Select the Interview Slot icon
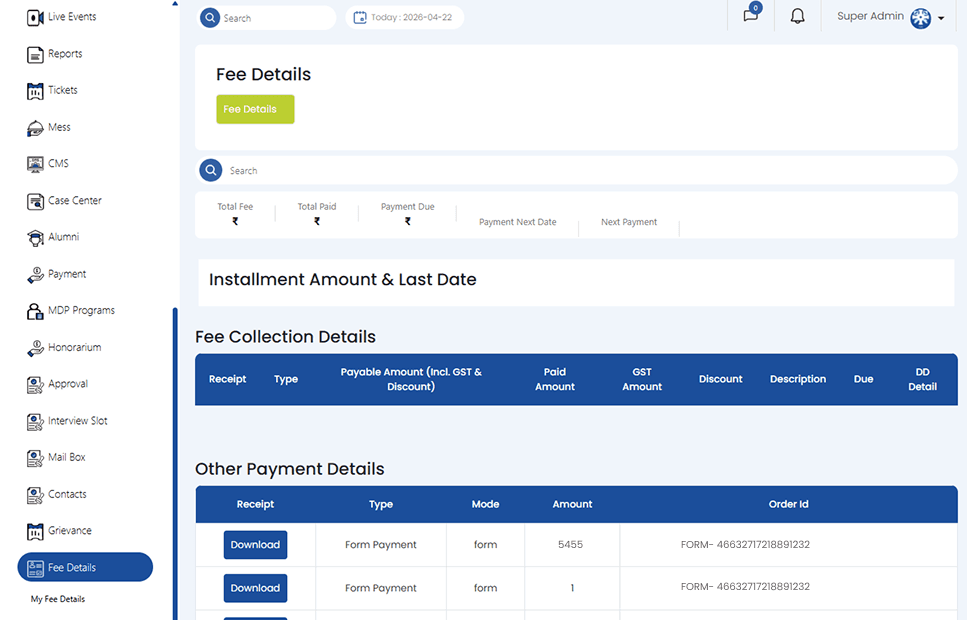 point(35,422)
